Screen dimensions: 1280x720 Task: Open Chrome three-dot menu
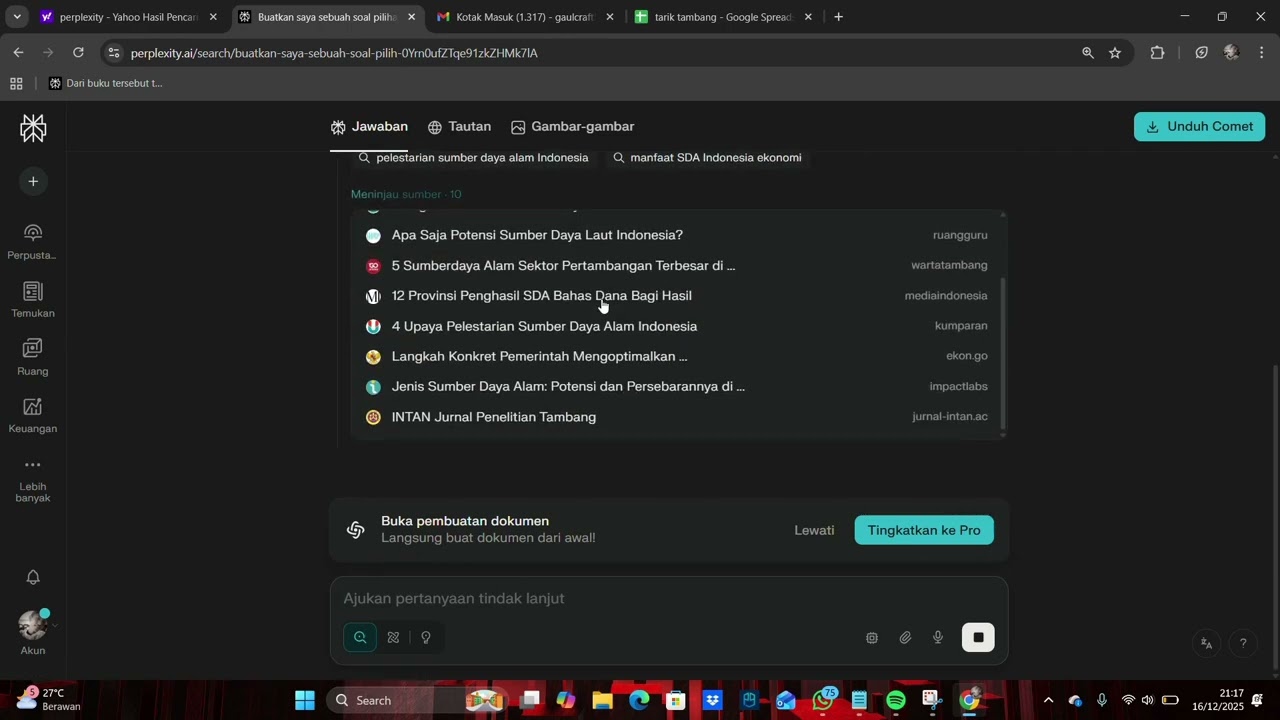point(1260,53)
